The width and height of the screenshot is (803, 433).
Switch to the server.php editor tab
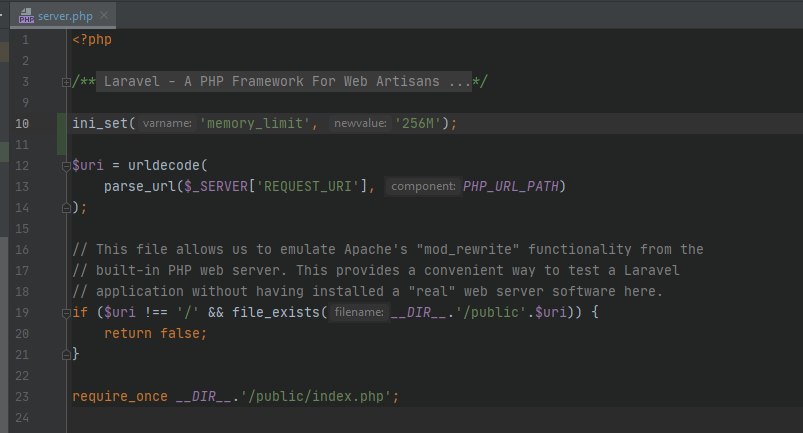coord(63,16)
